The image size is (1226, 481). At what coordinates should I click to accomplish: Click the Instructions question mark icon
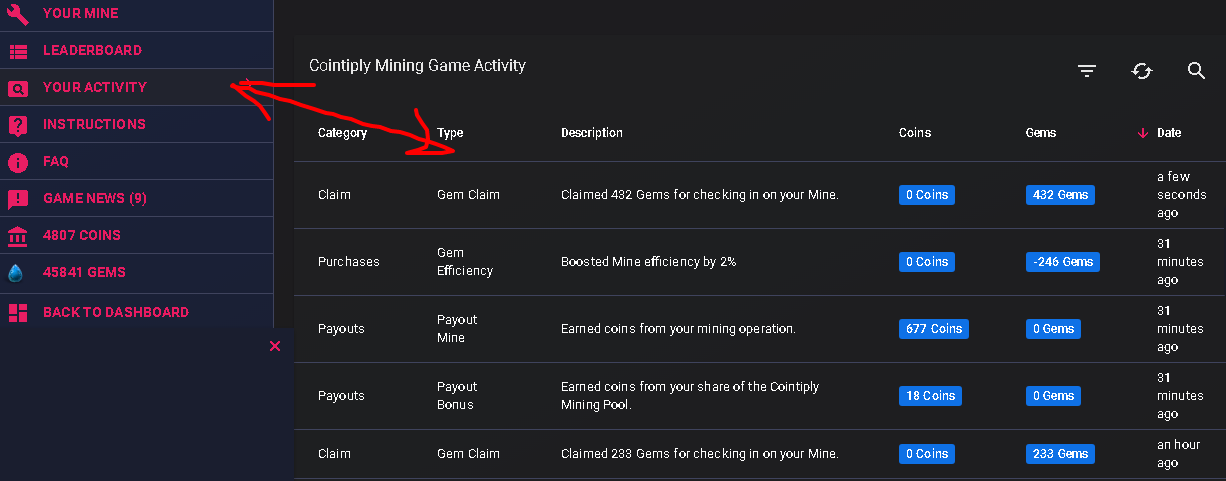click(18, 125)
